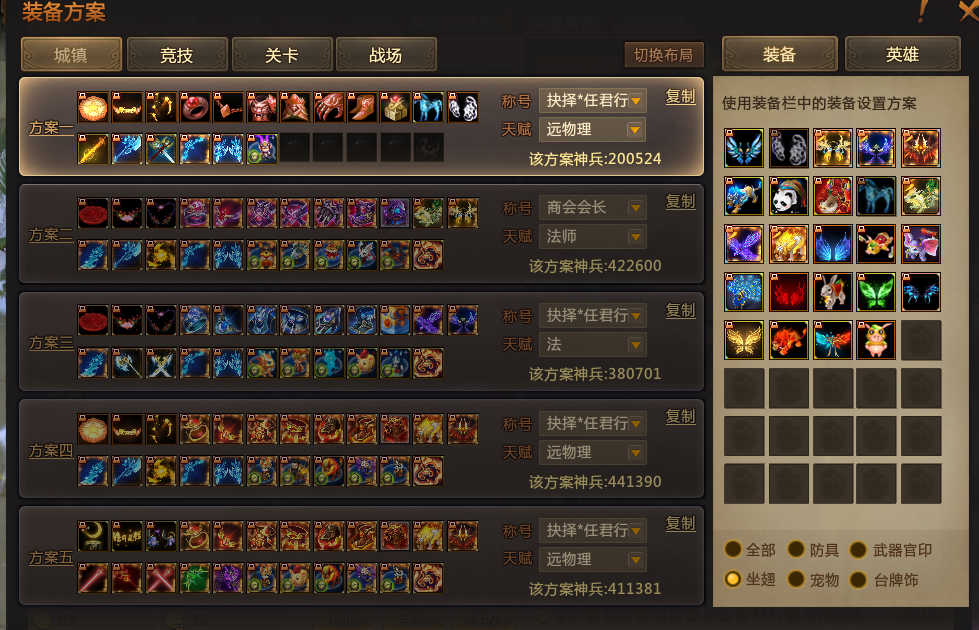
Task: Click 复制 link for 方案三
Action: tap(680, 310)
